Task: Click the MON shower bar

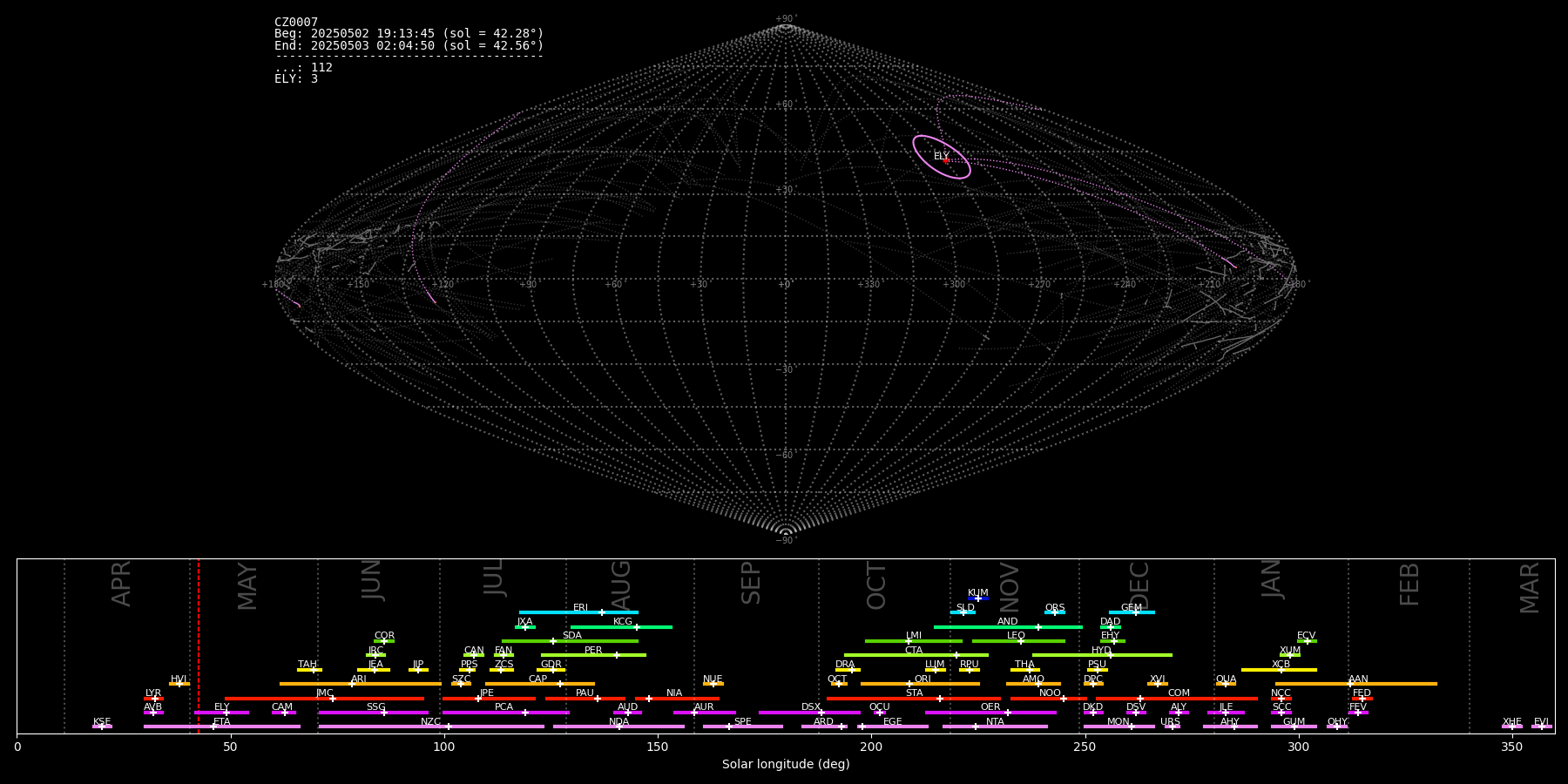Action: tap(1119, 727)
